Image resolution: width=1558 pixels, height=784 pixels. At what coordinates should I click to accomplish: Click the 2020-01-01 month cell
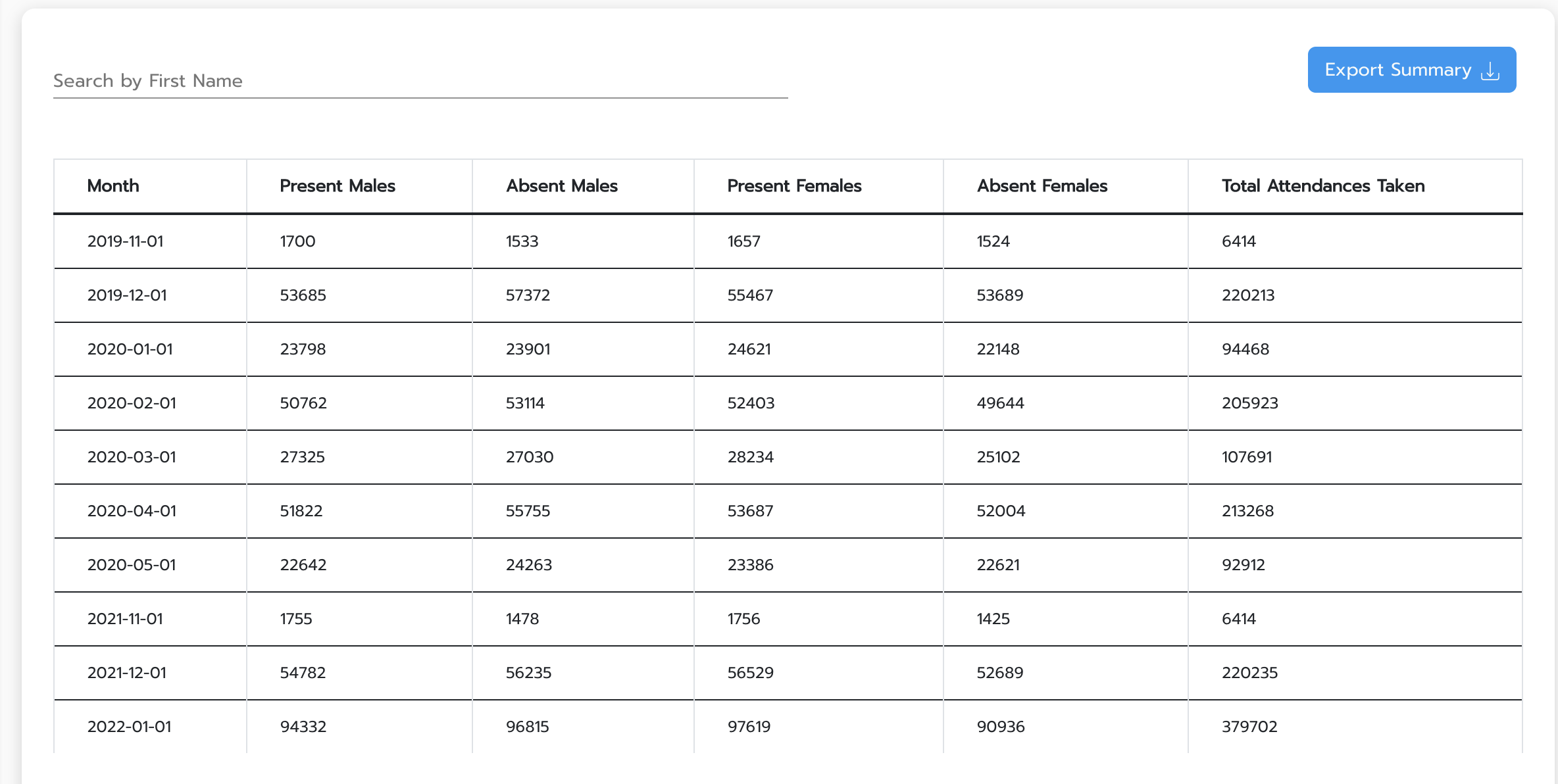click(130, 349)
